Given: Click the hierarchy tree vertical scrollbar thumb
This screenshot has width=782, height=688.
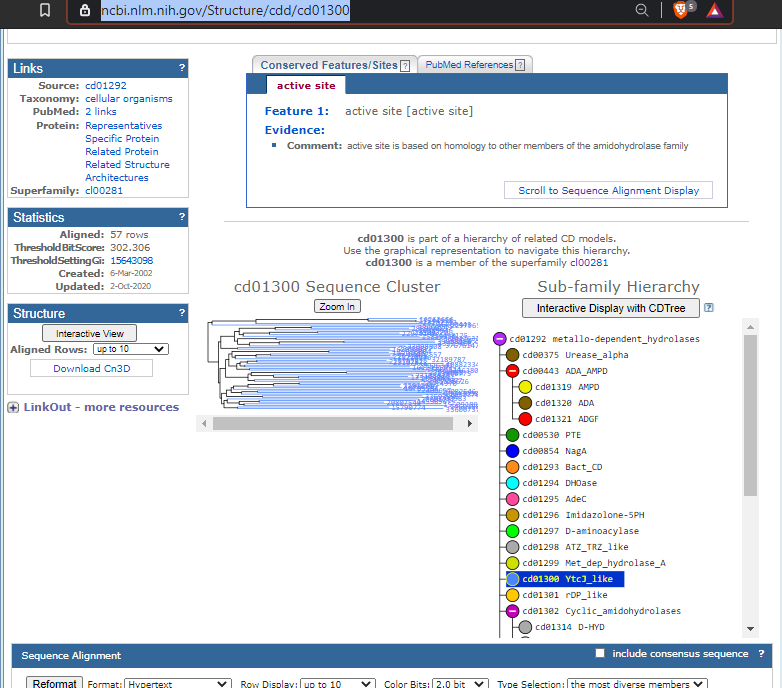Looking at the screenshot, I should pos(750,415).
